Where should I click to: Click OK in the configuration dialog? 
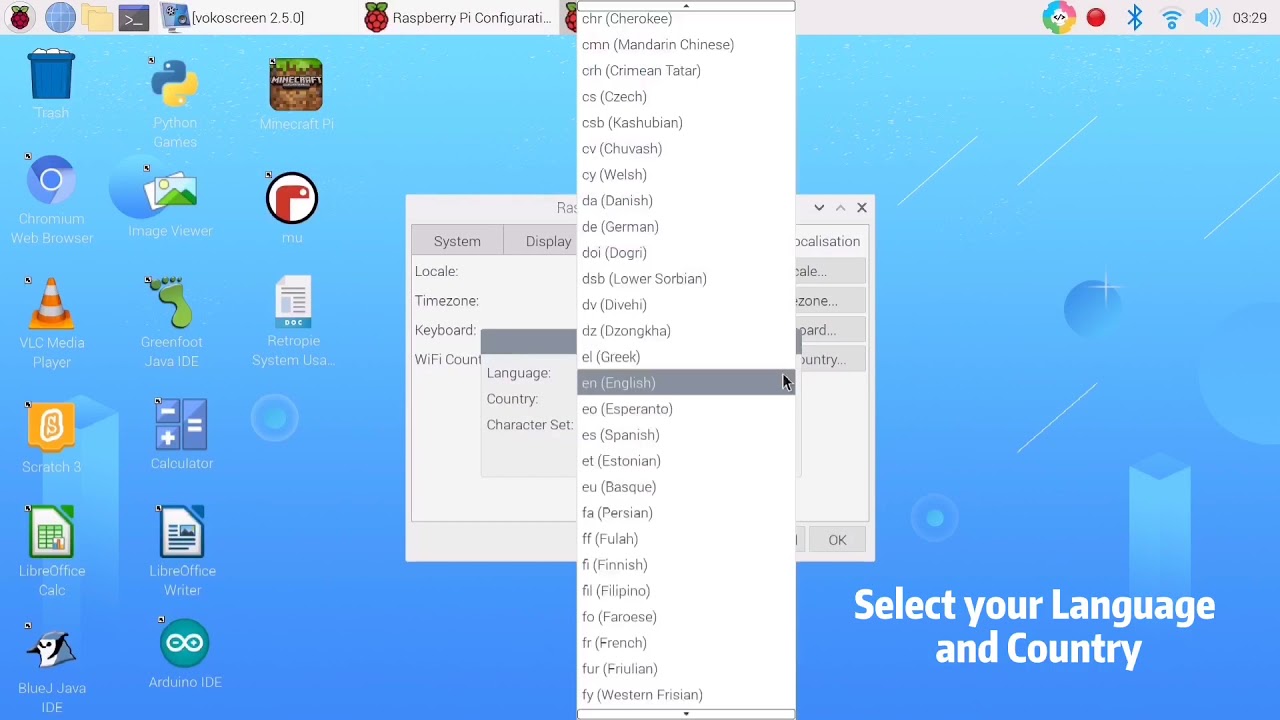coord(837,540)
